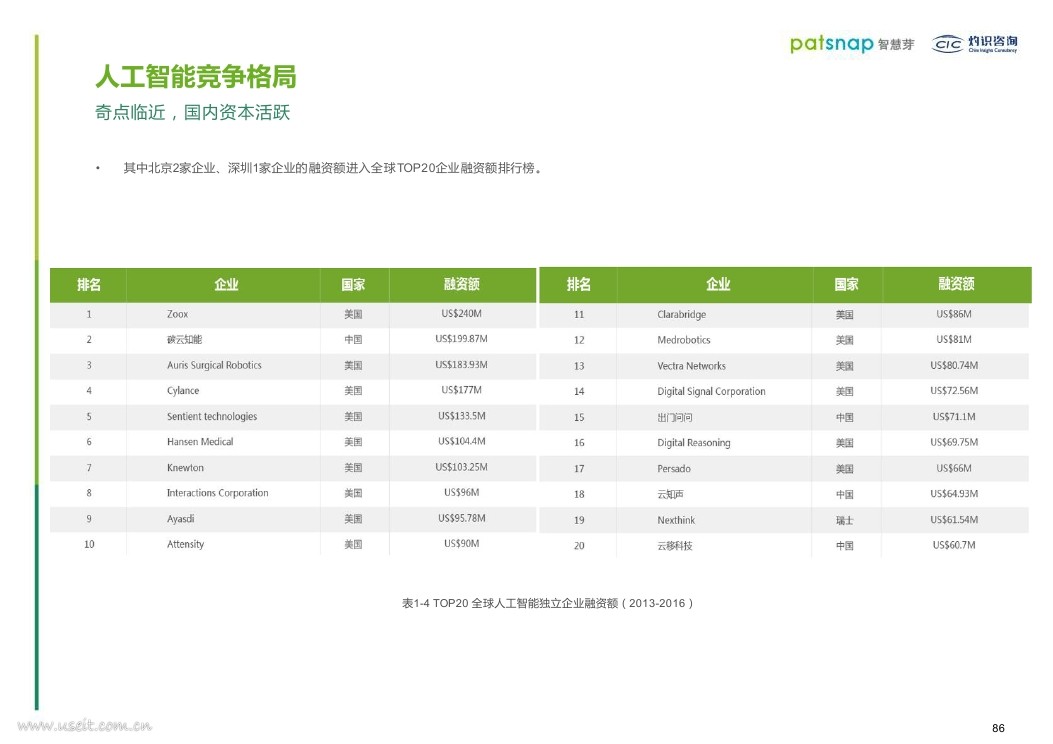
Task: Click the US$60.7M funding value
Action: [x=954, y=545]
